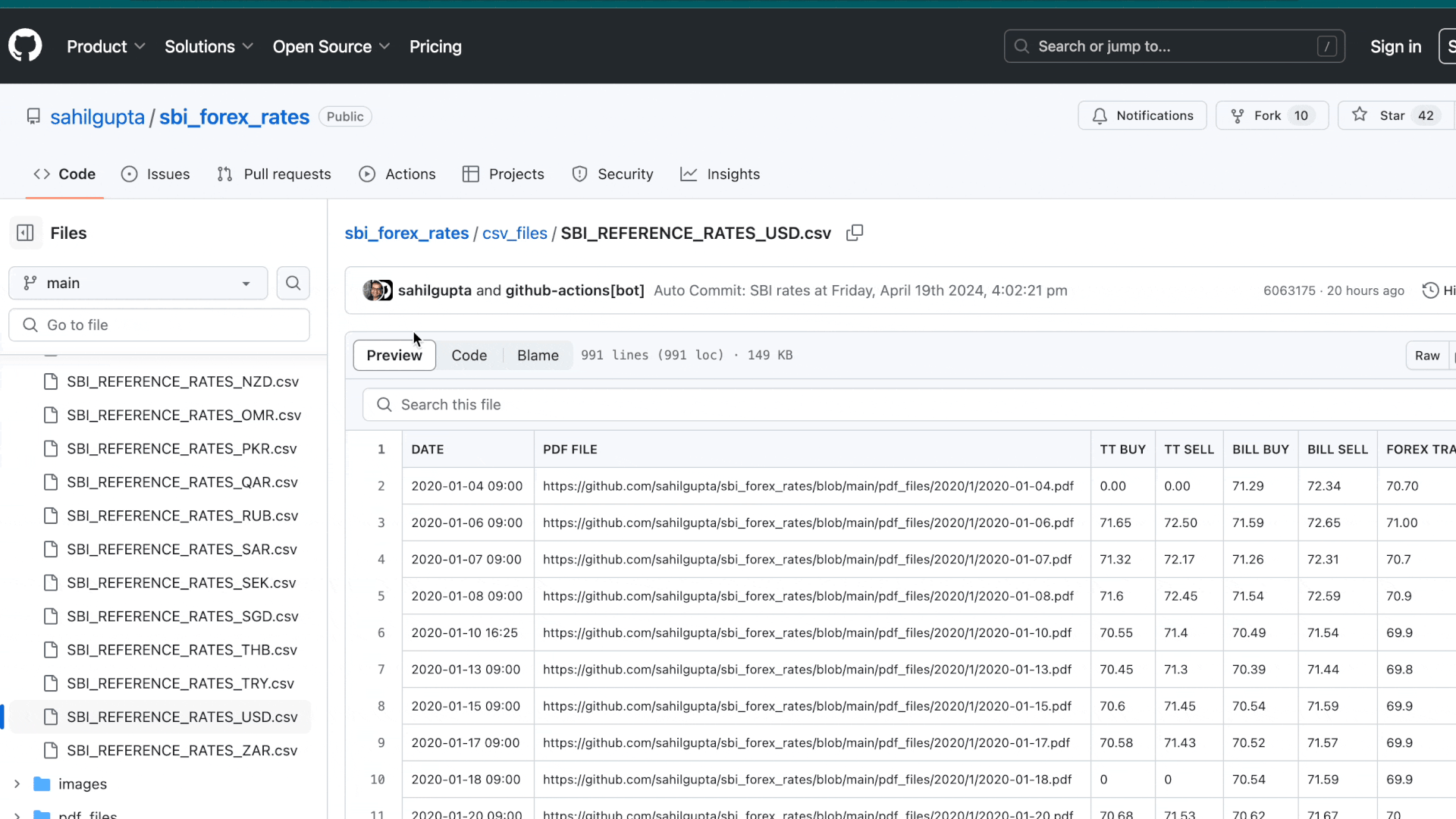The height and width of the screenshot is (819, 1456).
Task: Click the Notifications bell button
Action: [x=1142, y=115]
